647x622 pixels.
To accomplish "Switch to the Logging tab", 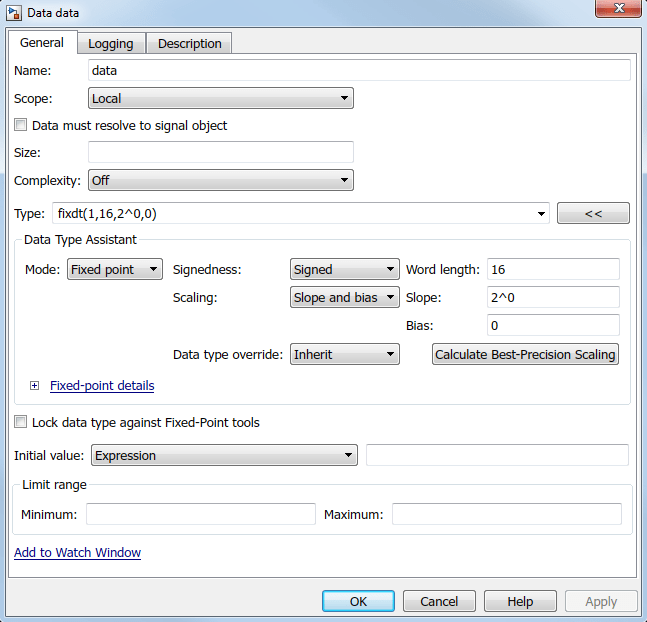I will click(111, 43).
